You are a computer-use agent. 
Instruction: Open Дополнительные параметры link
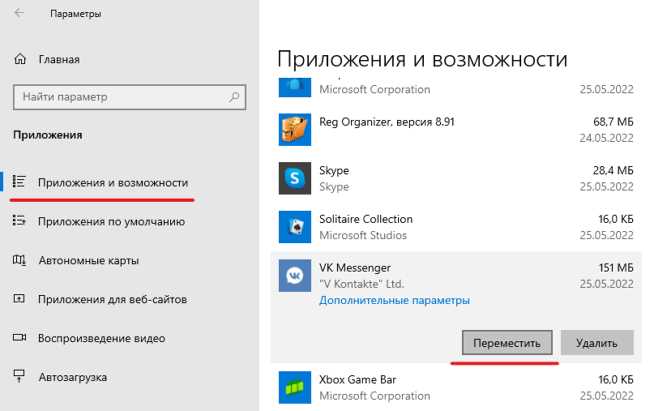click(394, 300)
